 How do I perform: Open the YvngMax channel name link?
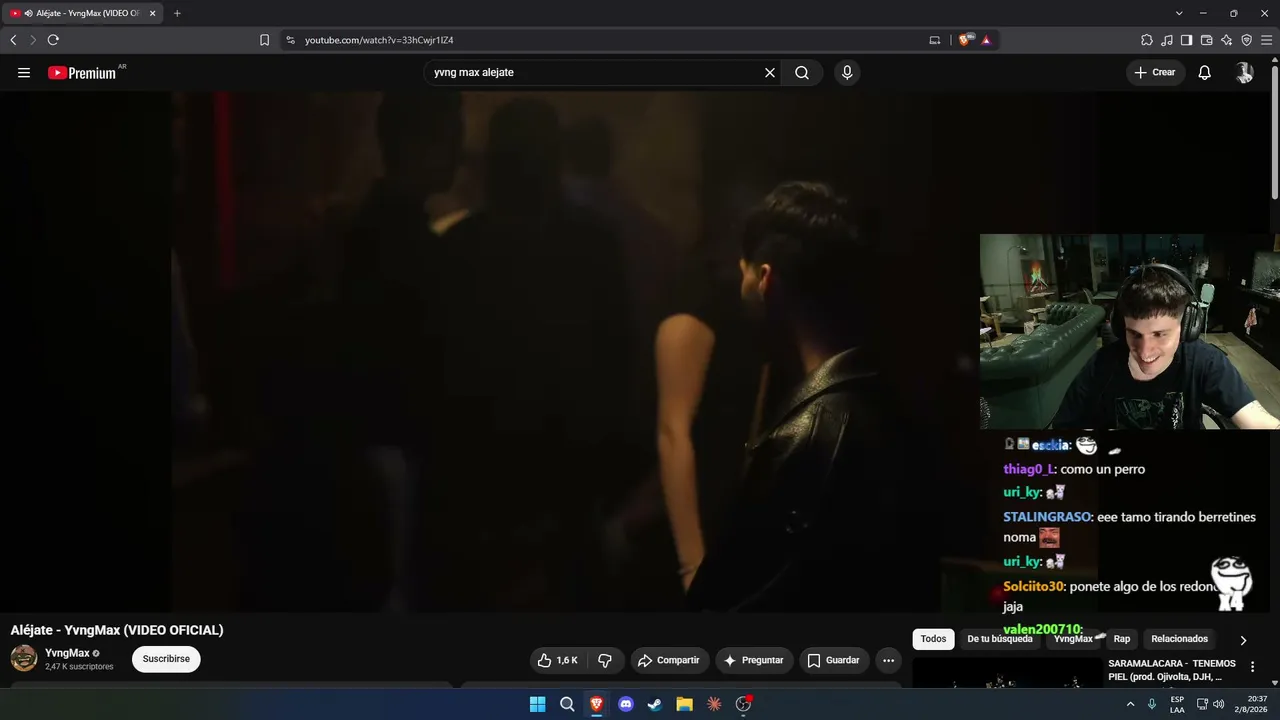coord(67,653)
